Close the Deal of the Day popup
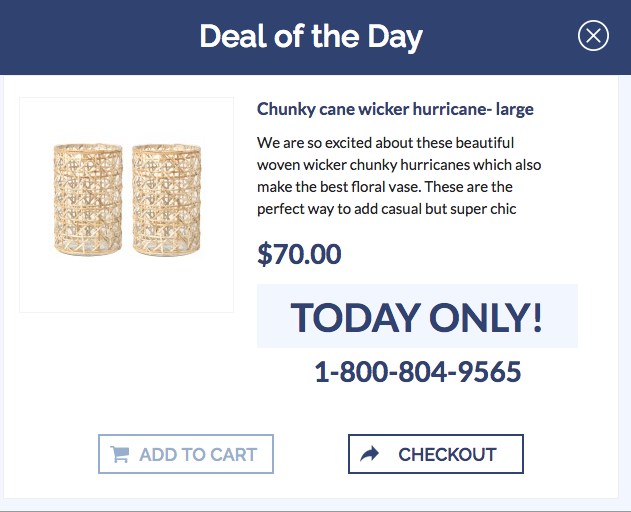Image resolution: width=631 pixels, height=512 pixels. pos(593,36)
